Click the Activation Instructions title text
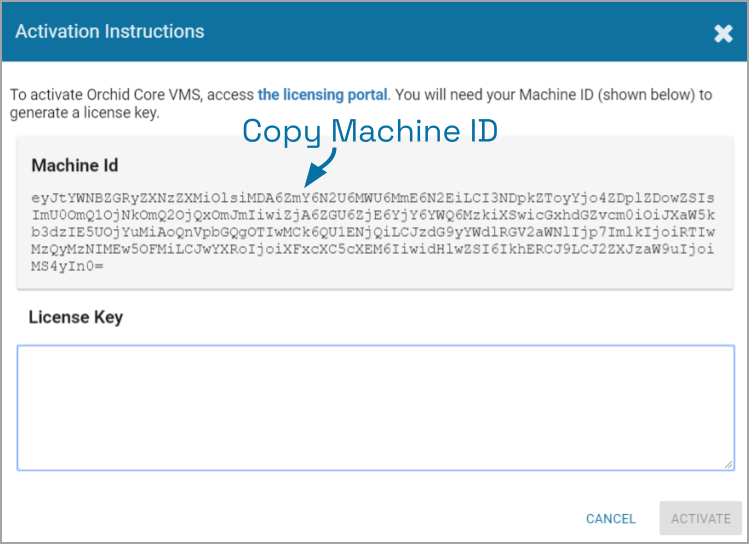 (x=110, y=32)
